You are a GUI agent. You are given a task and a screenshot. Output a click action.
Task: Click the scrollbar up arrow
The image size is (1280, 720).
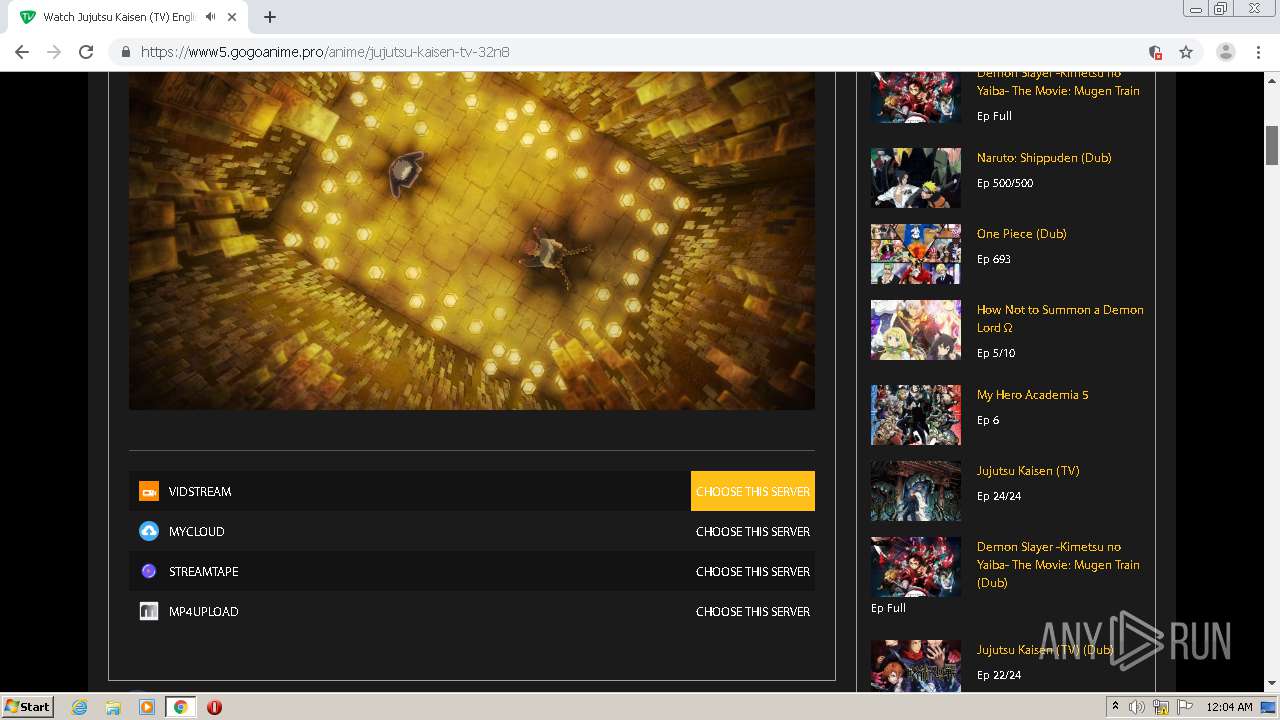click(1272, 79)
